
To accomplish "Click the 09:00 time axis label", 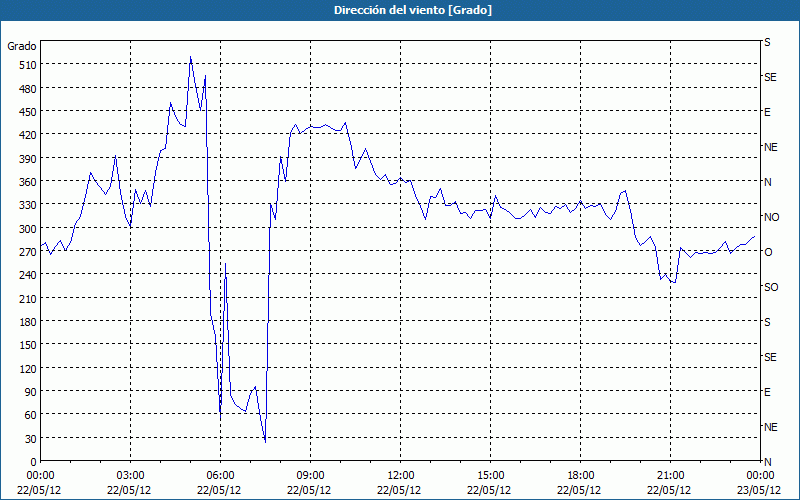I will coord(310,476).
